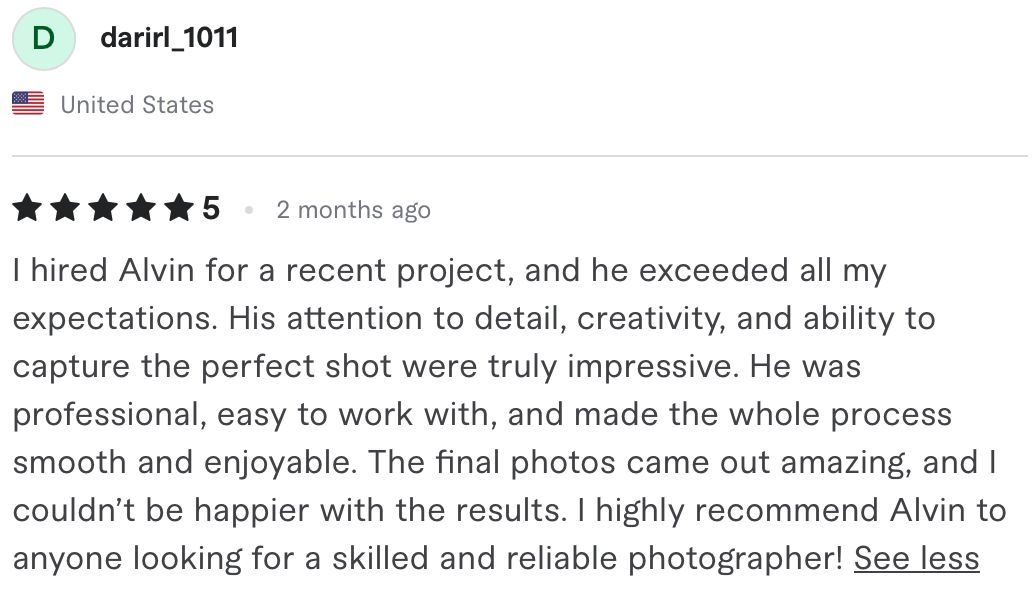1036x598 pixels.
Task: Collapse the review with See less
Action: [916, 558]
